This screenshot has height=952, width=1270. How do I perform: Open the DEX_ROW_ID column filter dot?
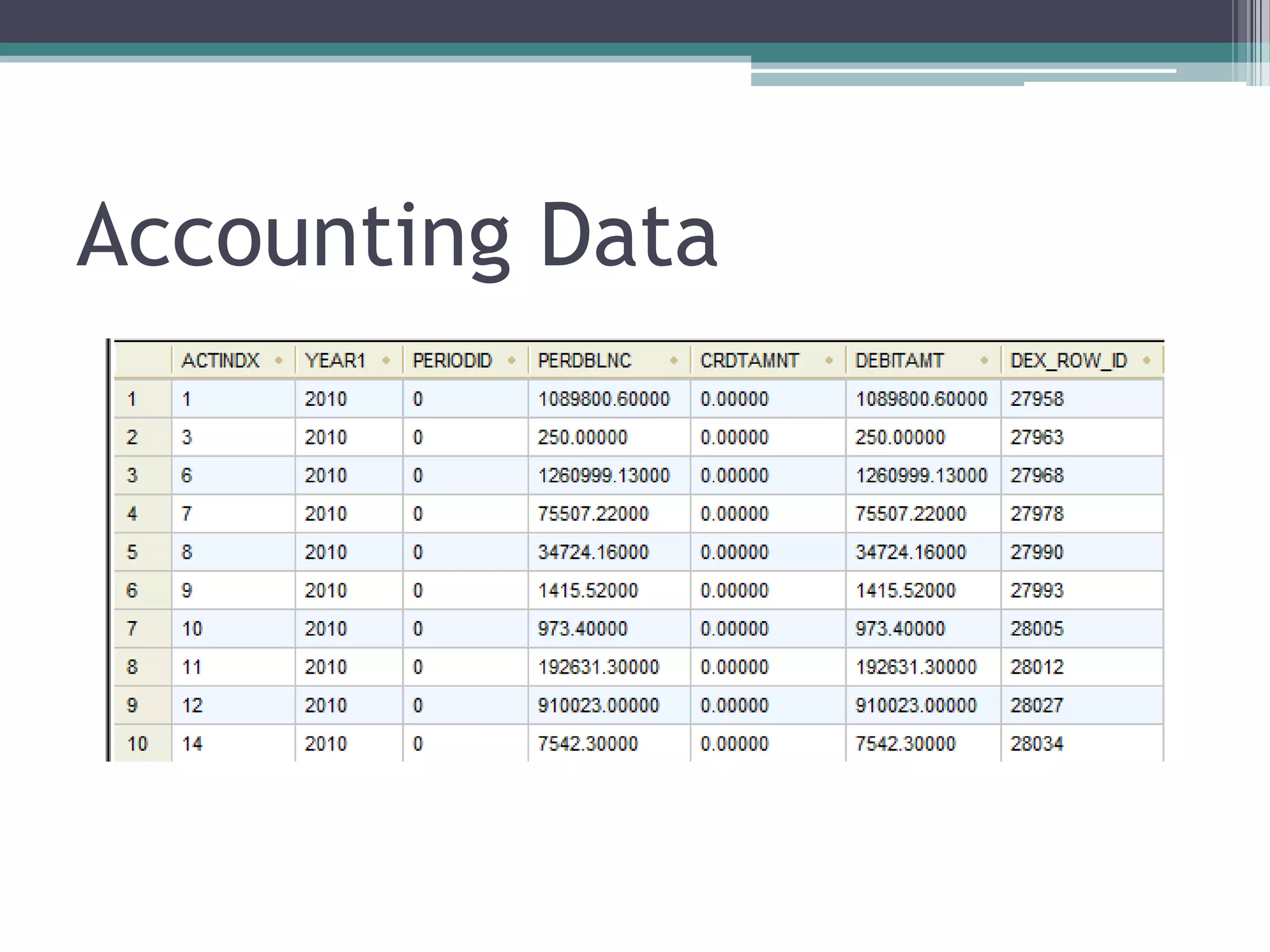1147,360
